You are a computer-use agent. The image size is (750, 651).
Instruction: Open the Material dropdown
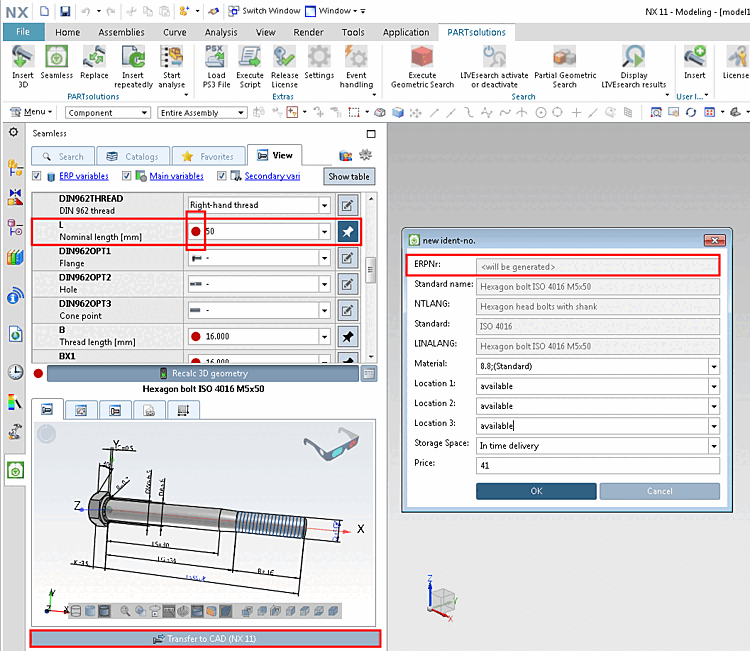point(713,365)
